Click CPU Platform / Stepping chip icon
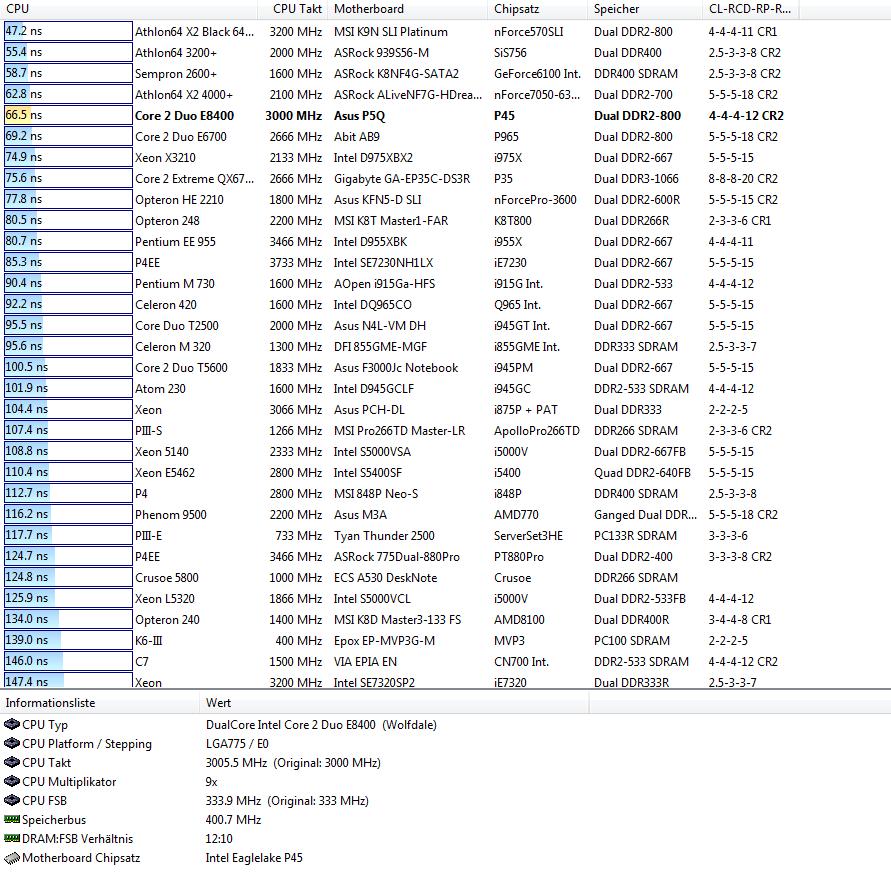Image resolution: width=891 pixels, height=874 pixels. (12, 744)
